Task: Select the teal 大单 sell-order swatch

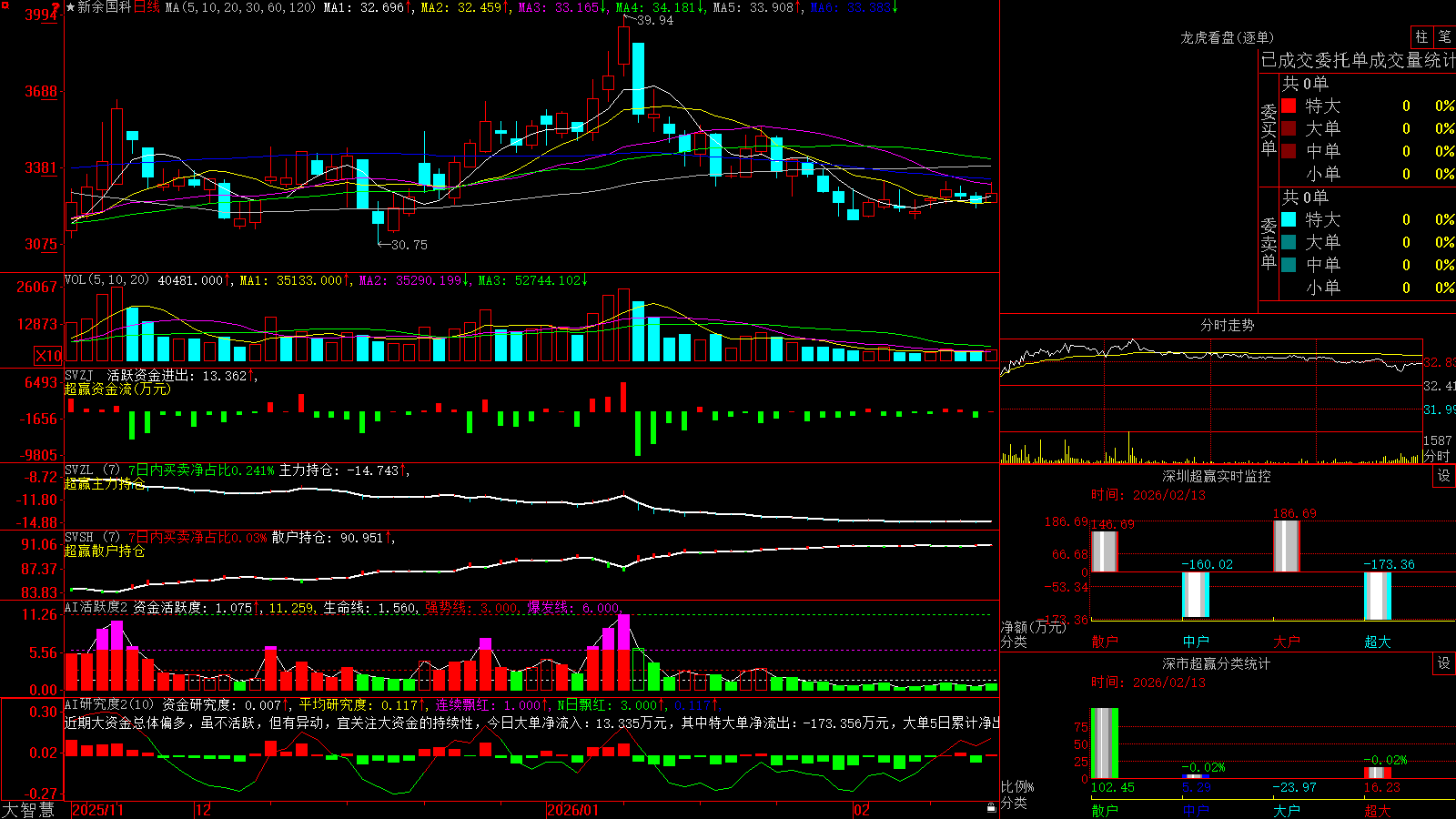Action: (x=1289, y=242)
